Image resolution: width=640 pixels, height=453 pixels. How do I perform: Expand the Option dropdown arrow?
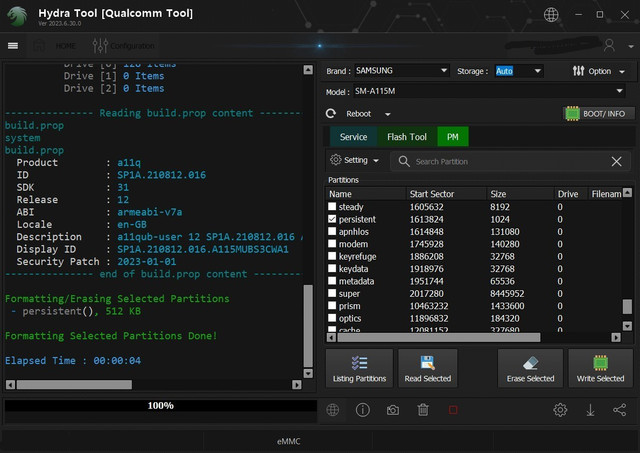[x=622, y=72]
